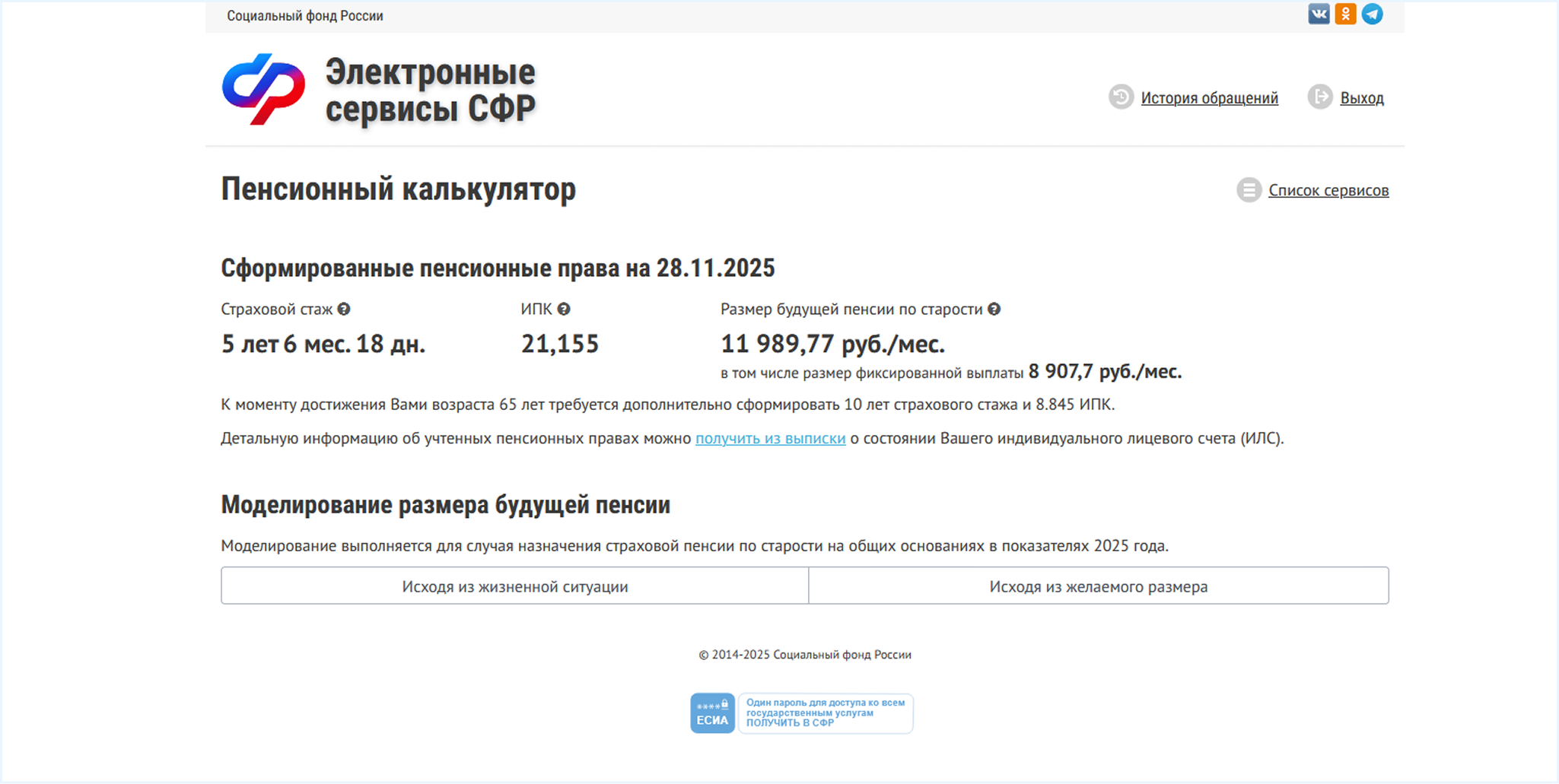1559x784 pixels.
Task: Click 'Социальный фонд России' in top bar
Action: click(305, 16)
